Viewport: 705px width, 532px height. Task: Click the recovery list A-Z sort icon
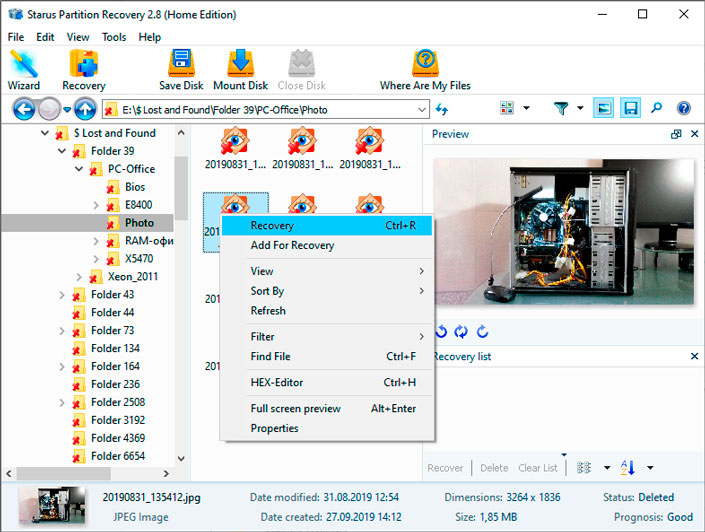click(x=628, y=468)
